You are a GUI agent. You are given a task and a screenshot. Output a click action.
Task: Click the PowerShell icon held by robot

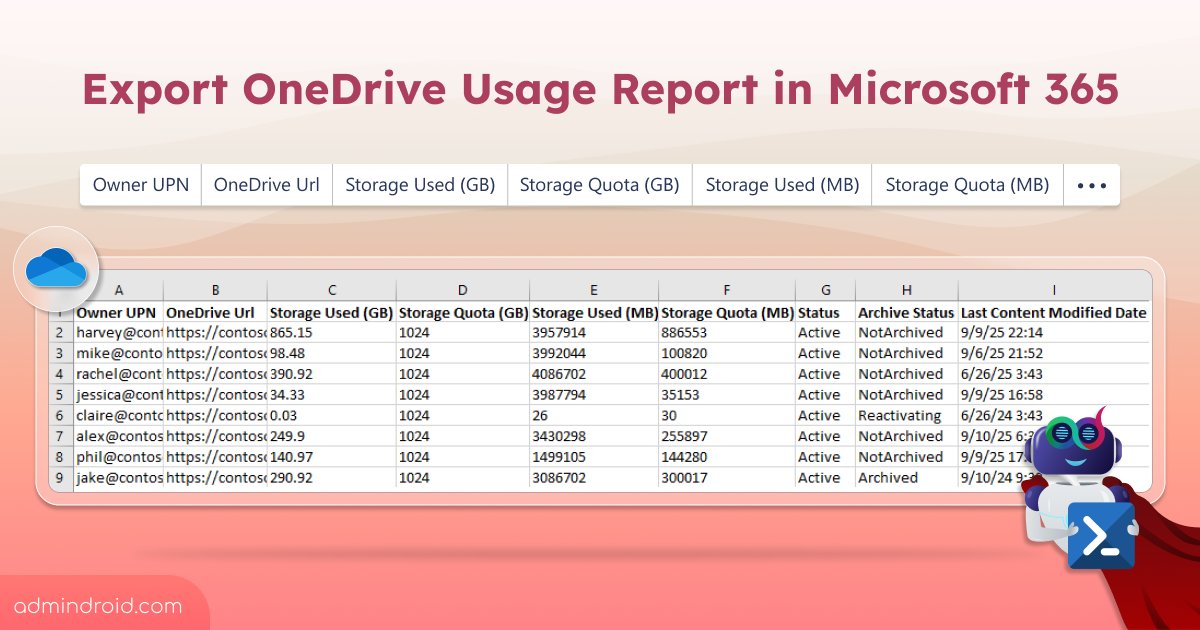click(x=1101, y=536)
